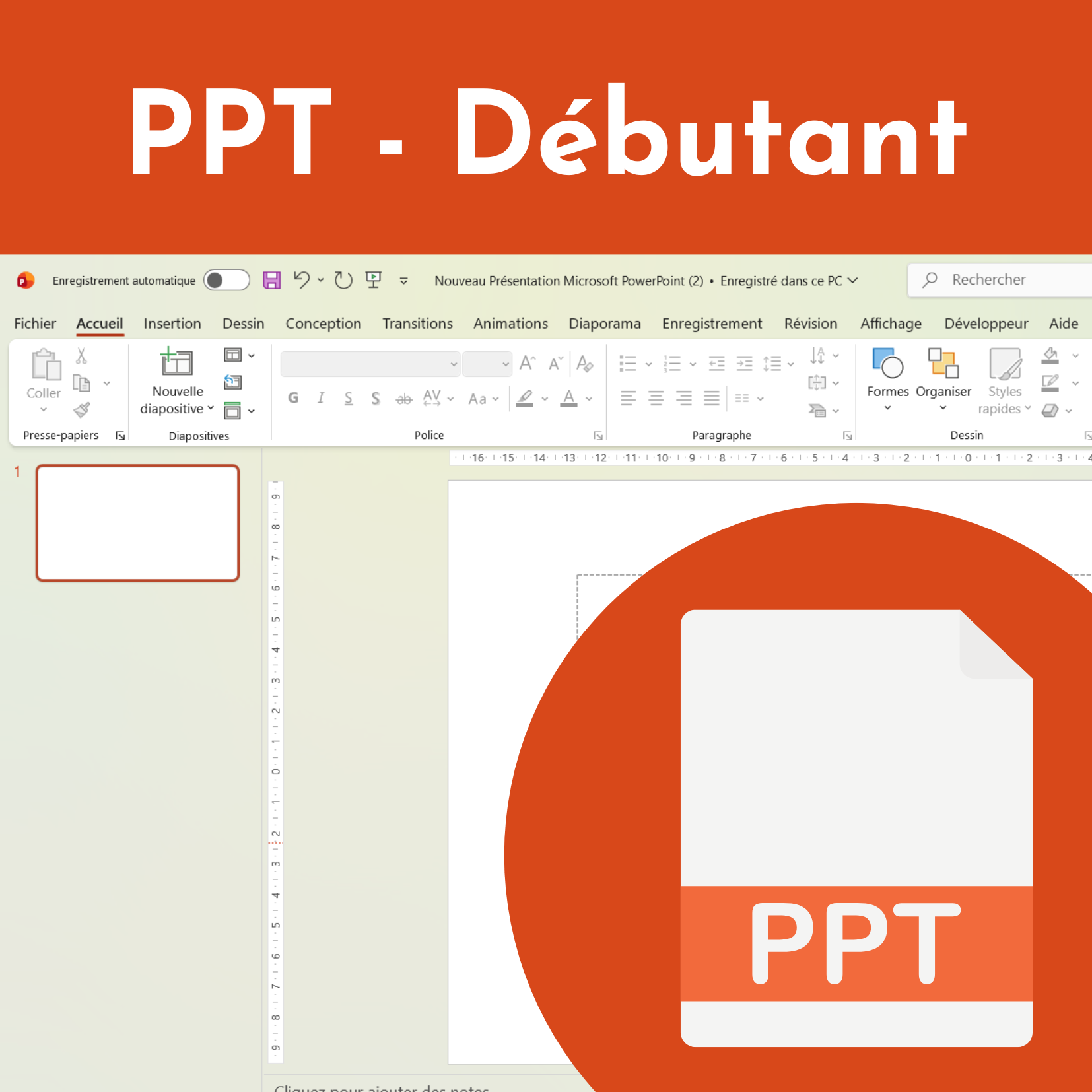
Task: Open the Affichage tab
Action: coord(891,324)
